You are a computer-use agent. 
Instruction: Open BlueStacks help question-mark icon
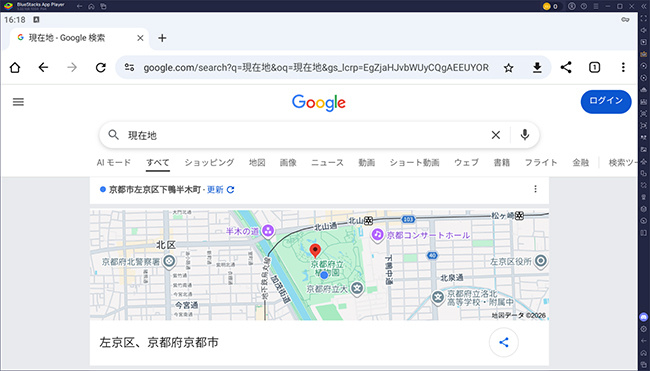pos(584,6)
